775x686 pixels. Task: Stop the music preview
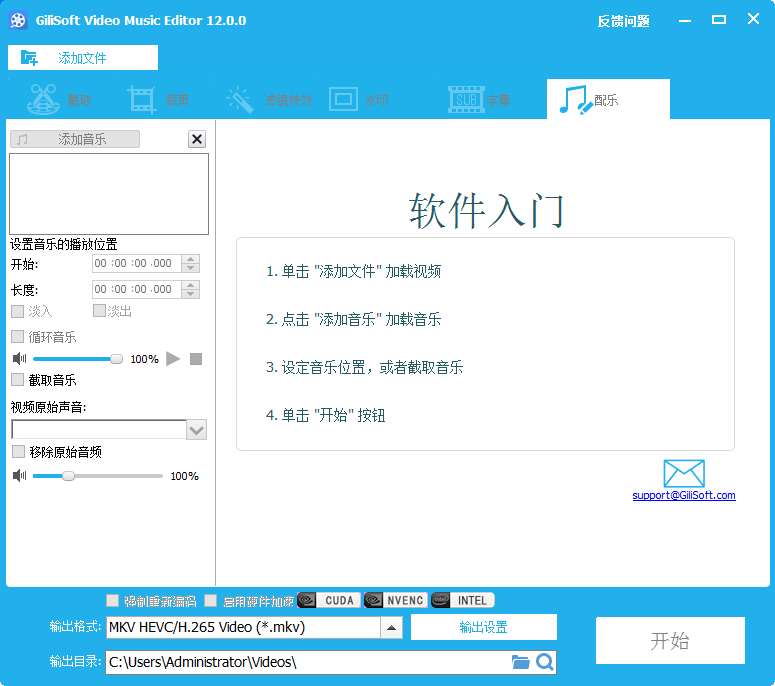[x=196, y=359]
